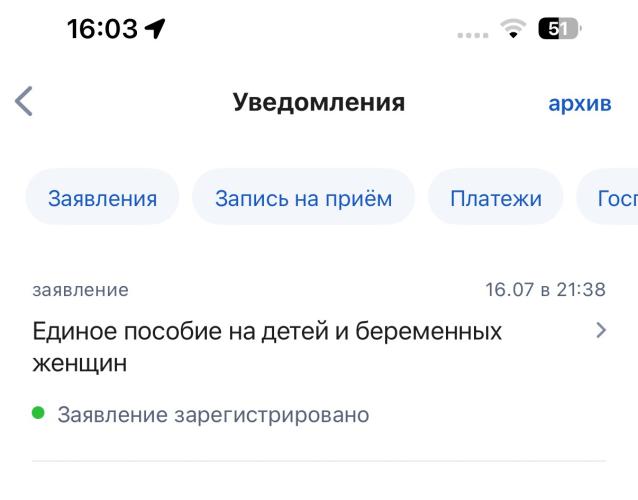
Task: Tap the 16:03 clock in status bar
Action: pyautogui.click(x=102, y=29)
